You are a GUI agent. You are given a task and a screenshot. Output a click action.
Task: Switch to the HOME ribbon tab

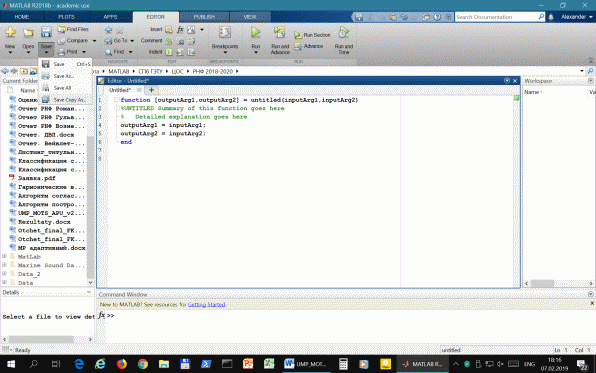click(x=22, y=17)
